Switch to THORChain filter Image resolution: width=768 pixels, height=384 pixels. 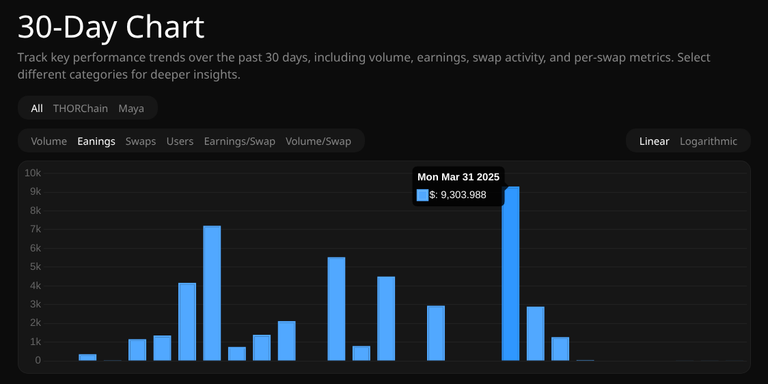pyautogui.click(x=80, y=108)
